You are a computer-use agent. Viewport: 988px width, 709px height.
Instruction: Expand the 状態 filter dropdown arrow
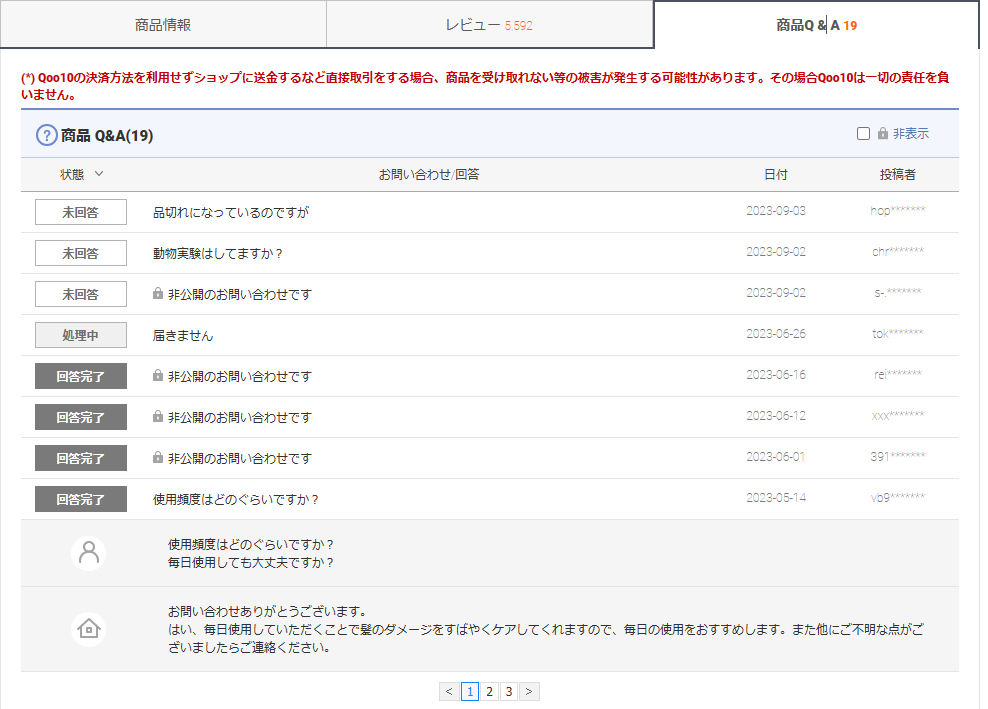pos(98,174)
